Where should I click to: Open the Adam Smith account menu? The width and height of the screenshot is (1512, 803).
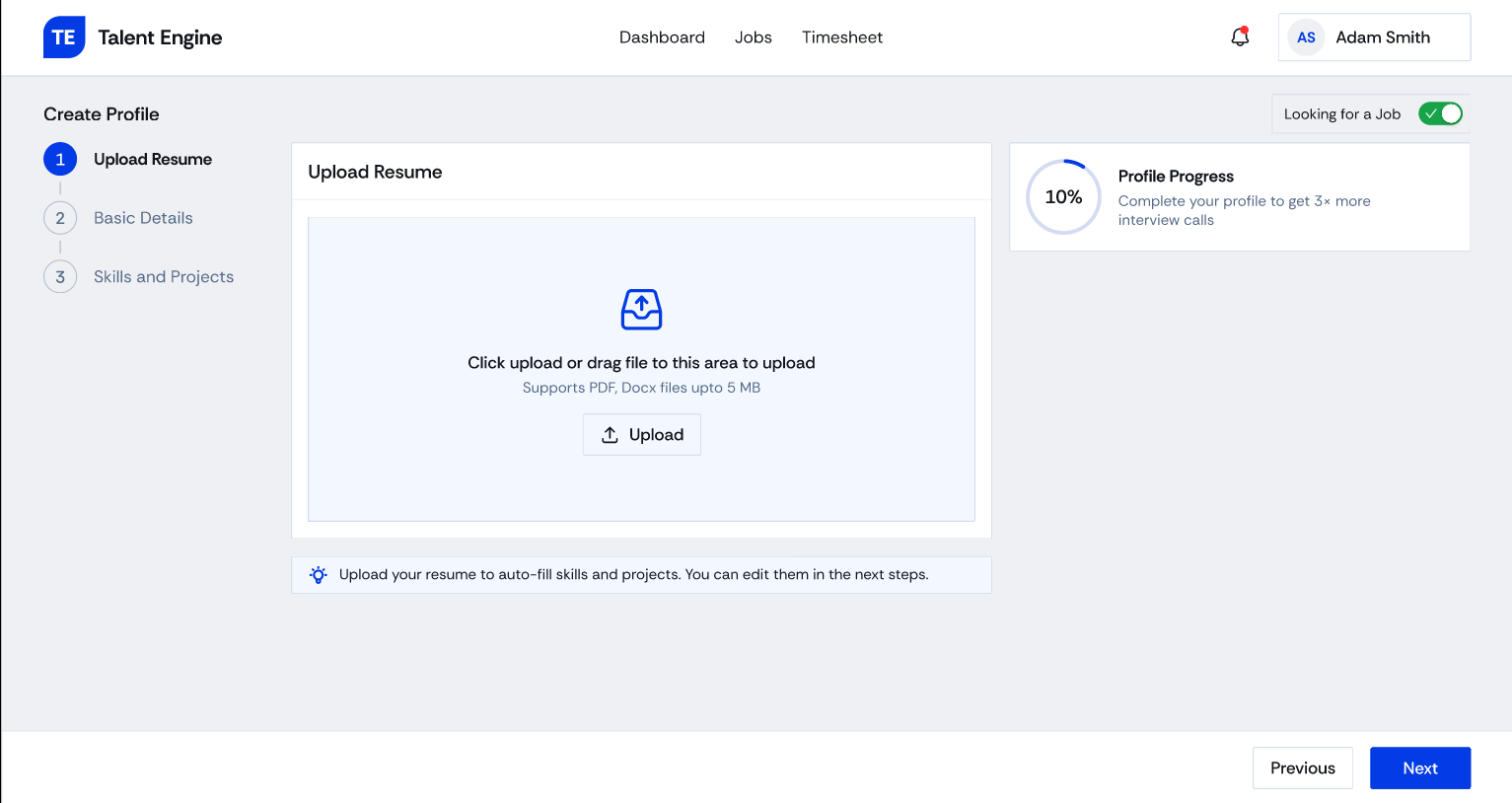point(1374,37)
